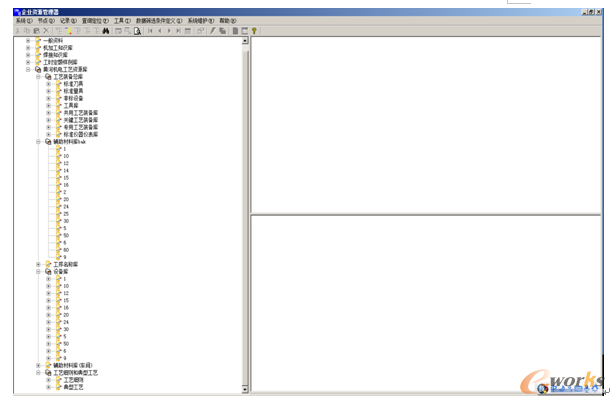Expand the 标准刀具 tree node
615x404 pixels.
47,84
